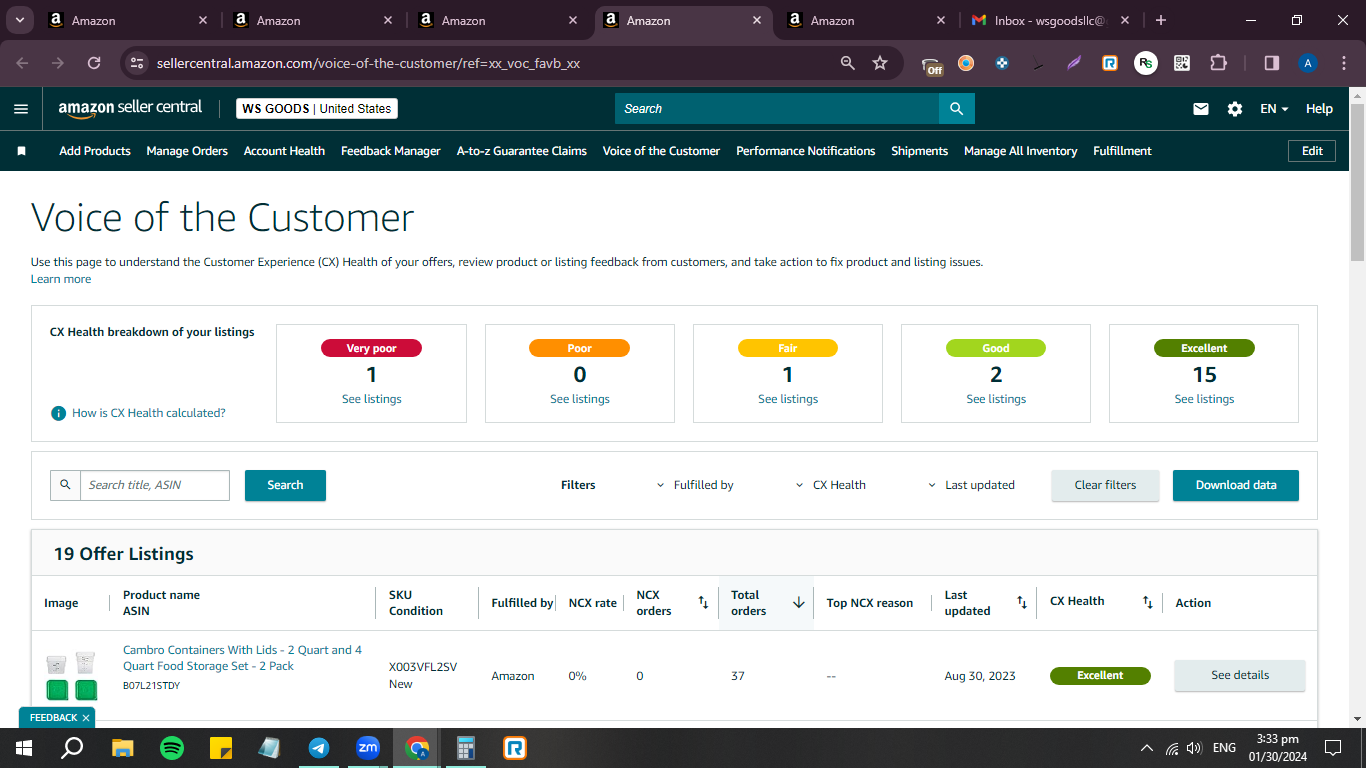Open the buyer messages mail icon
This screenshot has height=768, width=1366.
click(x=1201, y=109)
